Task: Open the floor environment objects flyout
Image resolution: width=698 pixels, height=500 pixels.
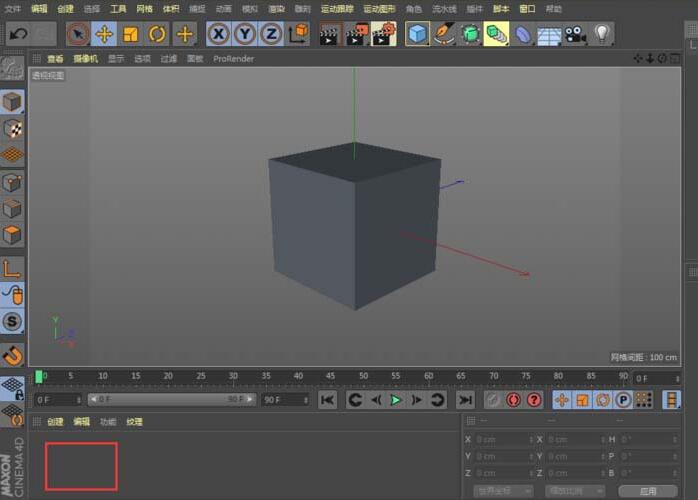Action: click(549, 34)
